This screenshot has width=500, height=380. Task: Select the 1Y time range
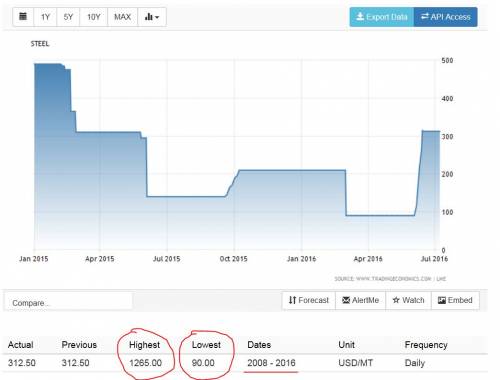(x=45, y=17)
